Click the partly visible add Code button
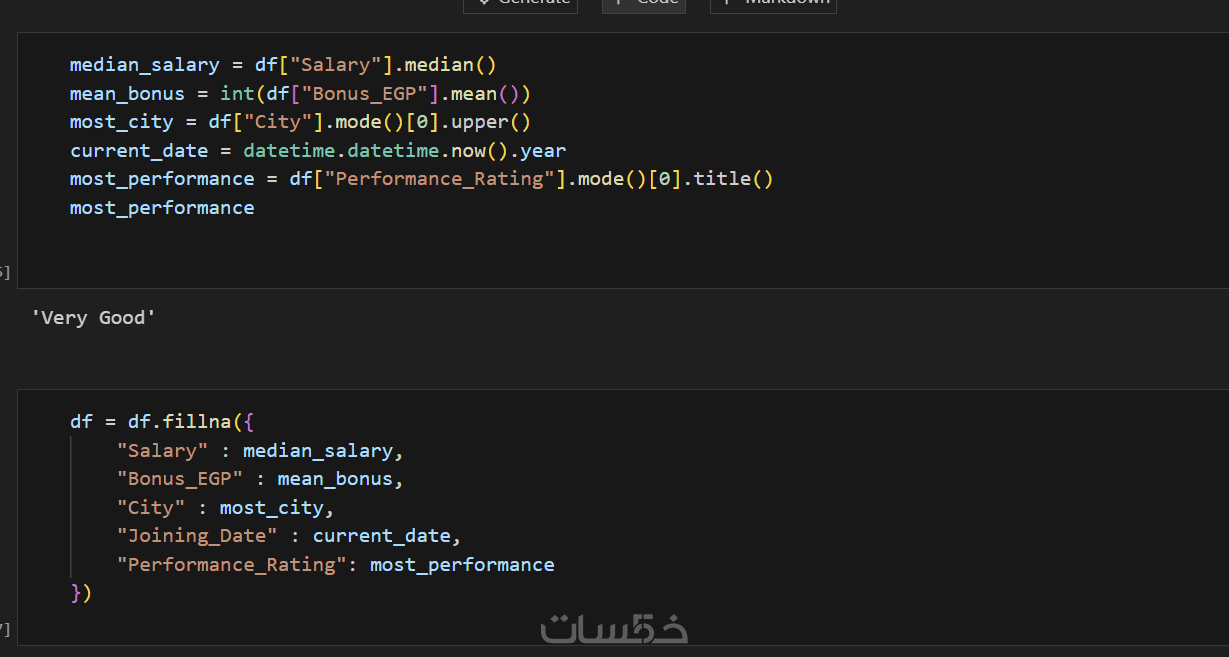The height and width of the screenshot is (657, 1229). (643, 5)
